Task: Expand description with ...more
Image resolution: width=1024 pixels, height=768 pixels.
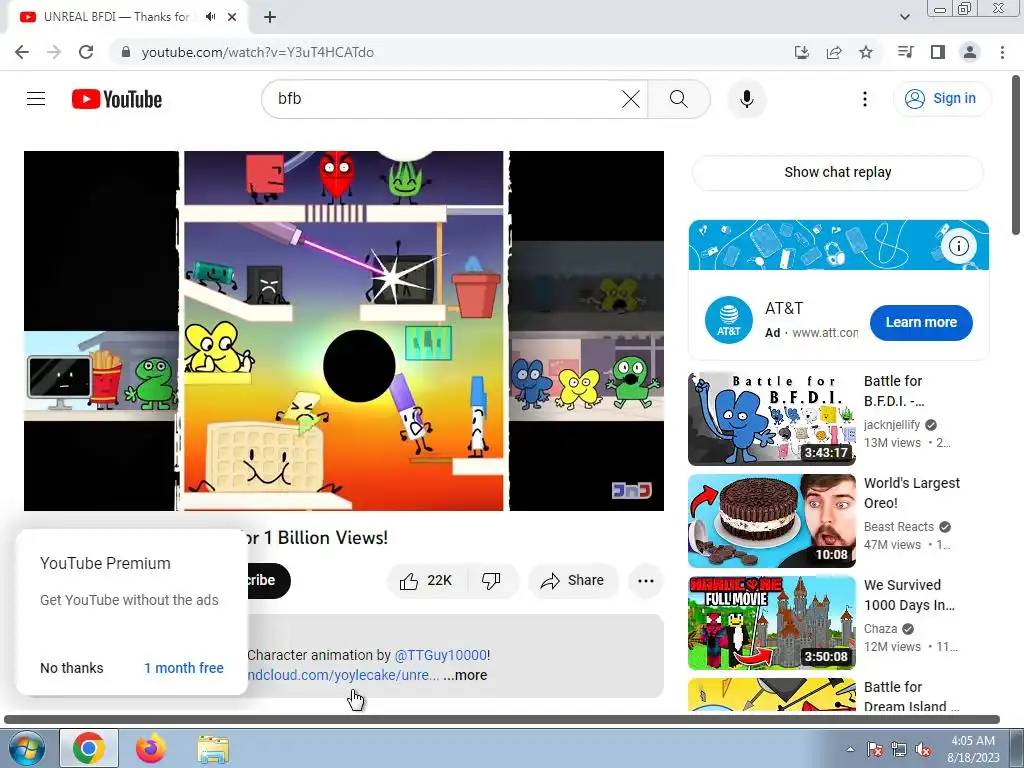Action: click(465, 675)
